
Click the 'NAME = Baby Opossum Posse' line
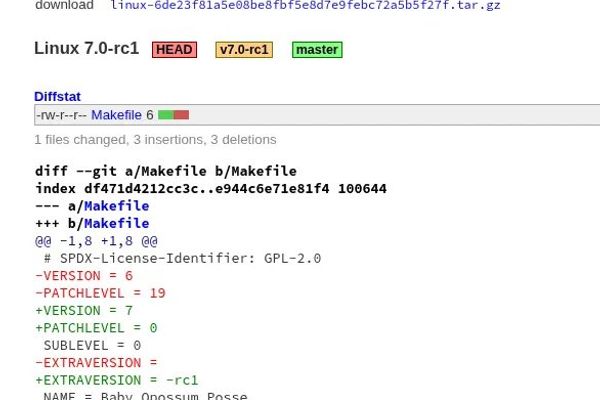[145, 395]
